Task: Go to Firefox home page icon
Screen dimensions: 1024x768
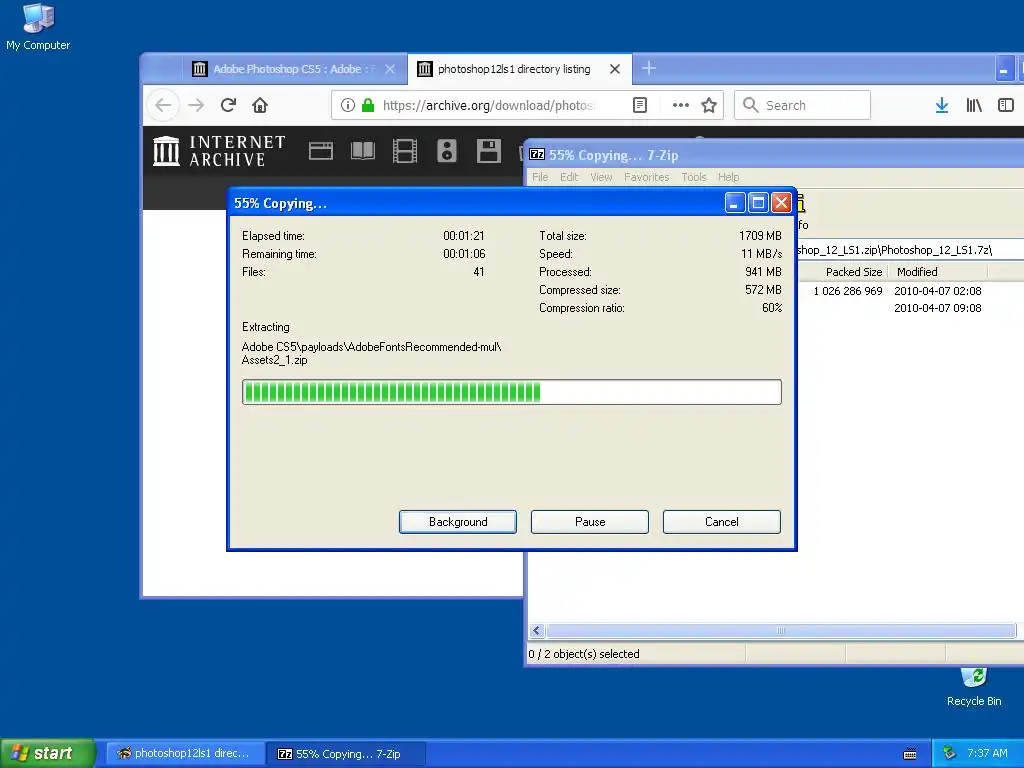Action: (260, 105)
